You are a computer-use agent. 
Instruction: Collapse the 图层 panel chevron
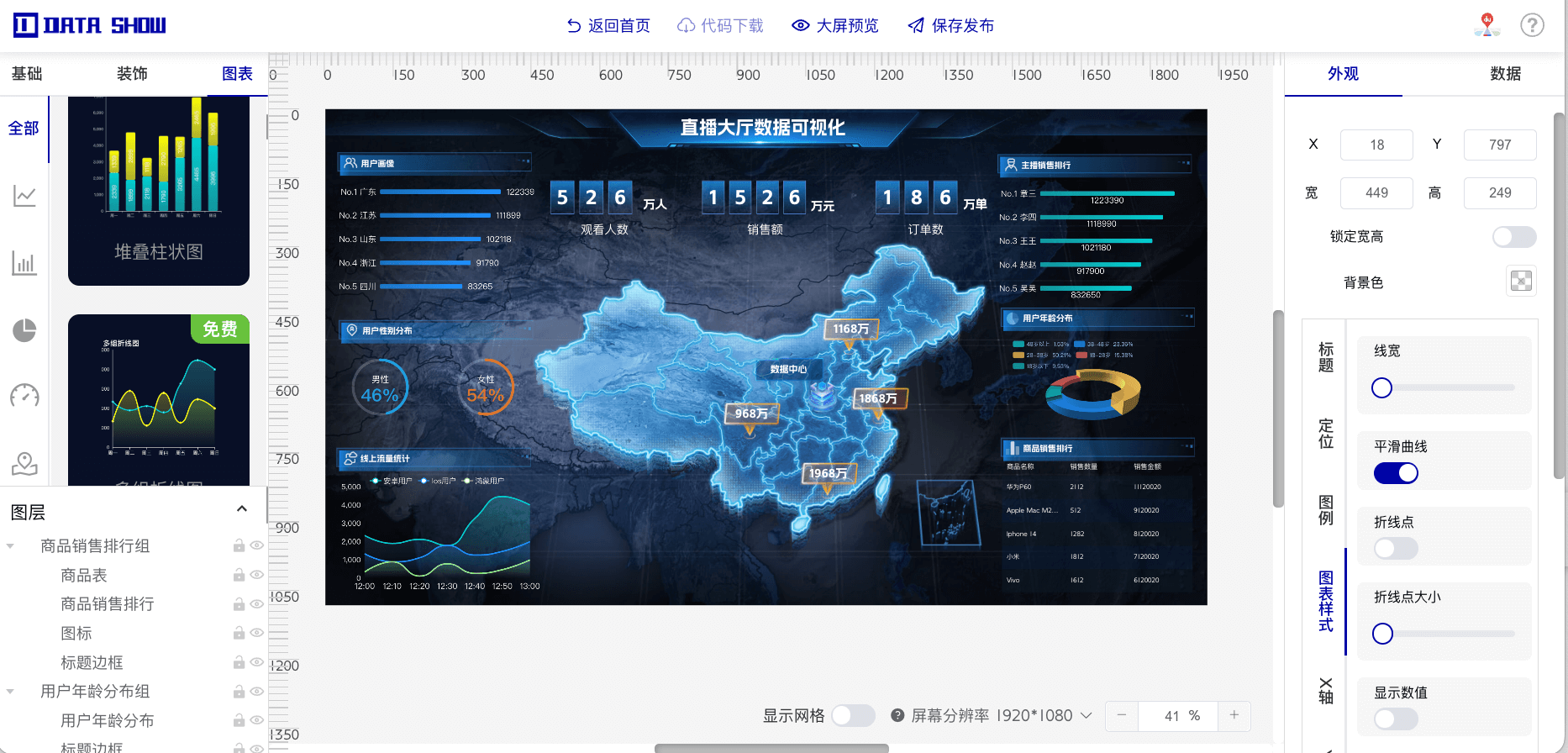point(242,509)
